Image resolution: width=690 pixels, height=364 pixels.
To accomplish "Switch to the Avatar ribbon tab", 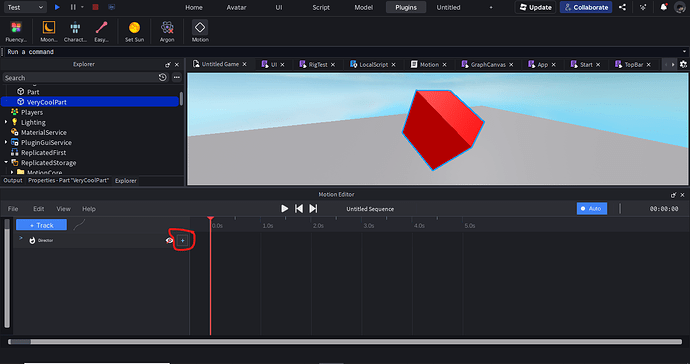I will point(236,7).
